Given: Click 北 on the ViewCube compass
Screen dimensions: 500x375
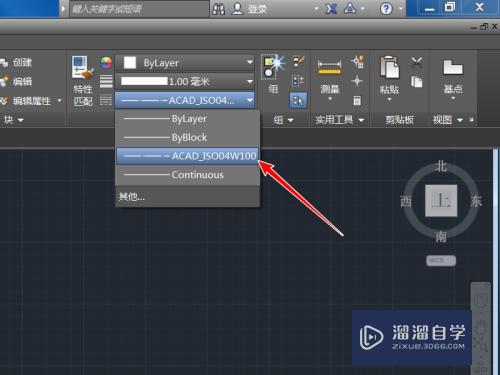Looking at the screenshot, I should [441, 166].
